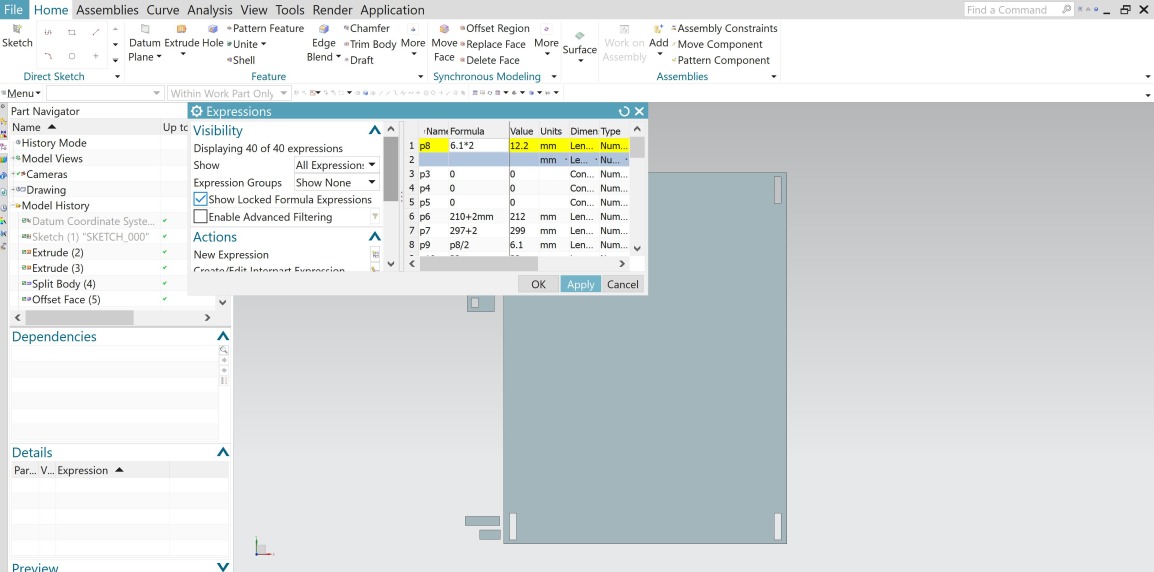Open the File menu
The width and height of the screenshot is (1154, 572).
(15, 10)
